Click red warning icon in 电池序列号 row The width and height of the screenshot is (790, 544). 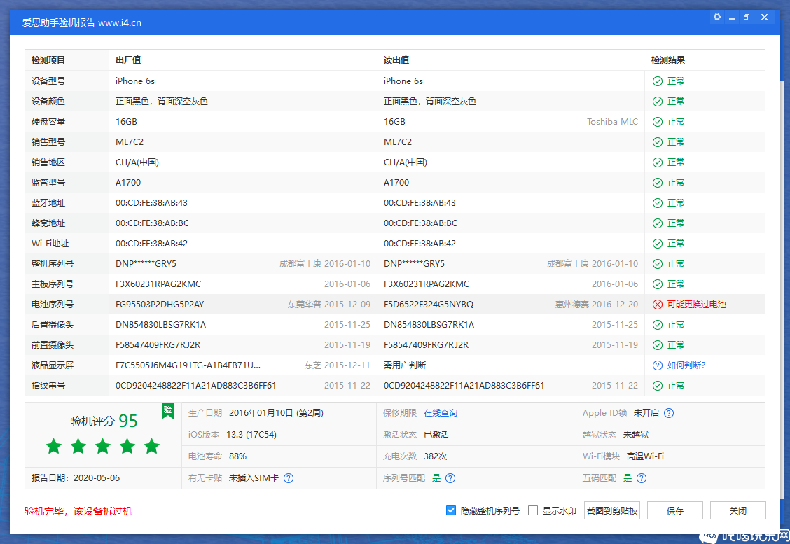pos(657,304)
